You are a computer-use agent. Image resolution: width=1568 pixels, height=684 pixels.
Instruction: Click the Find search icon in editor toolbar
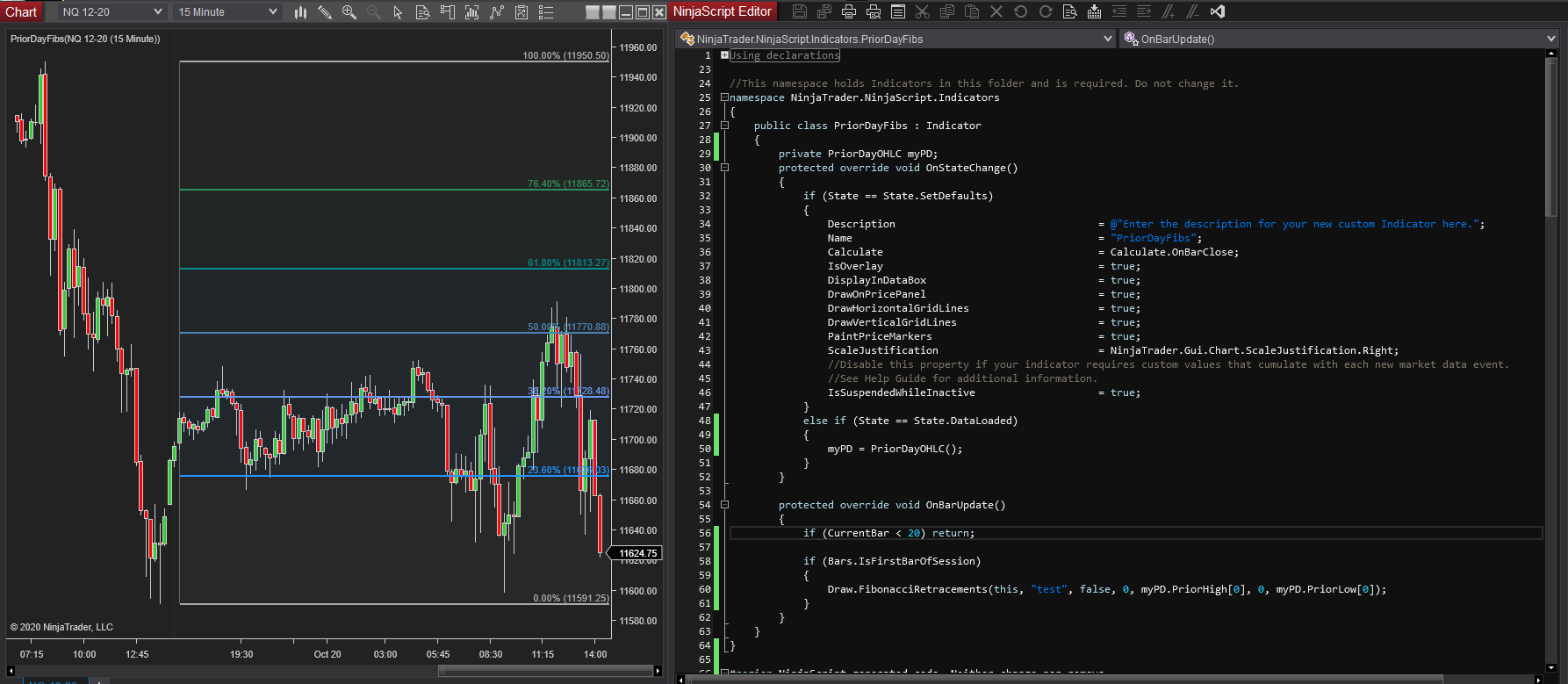pyautogui.click(x=1069, y=11)
